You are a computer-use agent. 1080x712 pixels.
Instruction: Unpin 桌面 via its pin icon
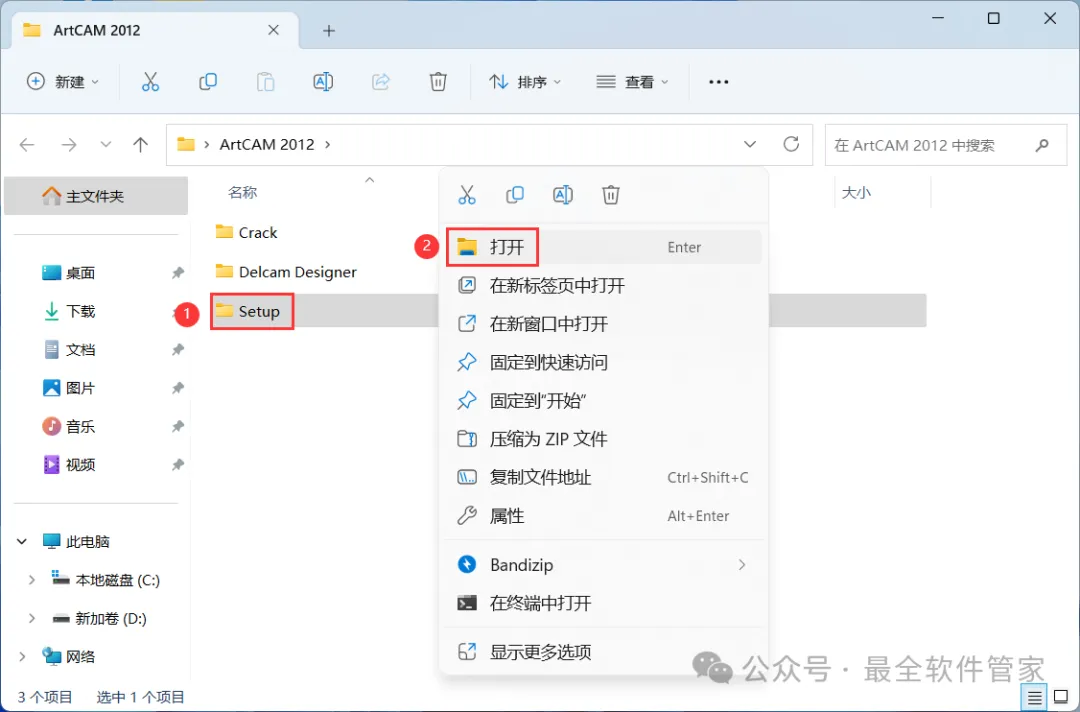point(178,273)
